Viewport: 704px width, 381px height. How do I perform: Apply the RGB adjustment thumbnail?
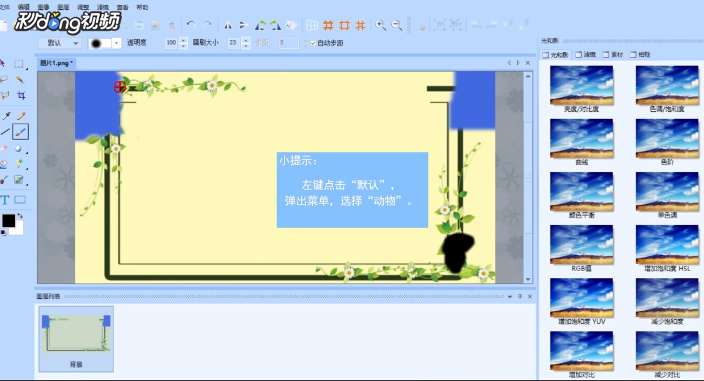point(581,245)
